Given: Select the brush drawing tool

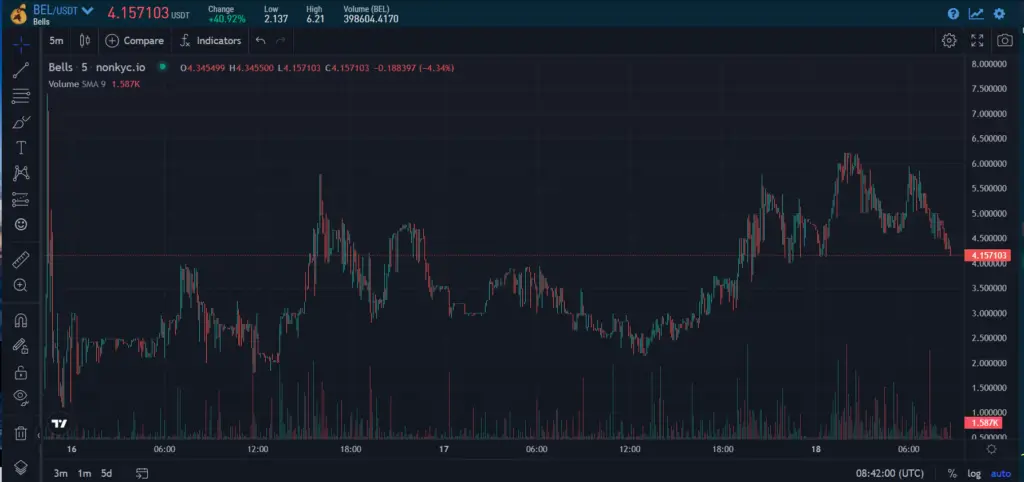Looking at the screenshot, I should tap(21, 122).
